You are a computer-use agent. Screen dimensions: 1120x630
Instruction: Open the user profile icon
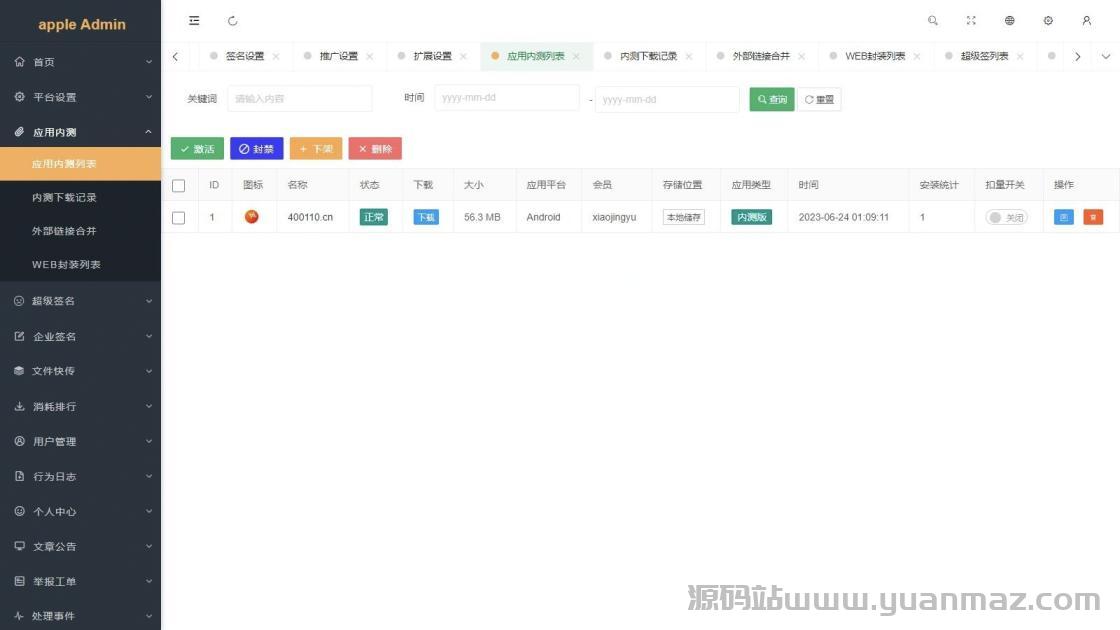click(x=1086, y=21)
